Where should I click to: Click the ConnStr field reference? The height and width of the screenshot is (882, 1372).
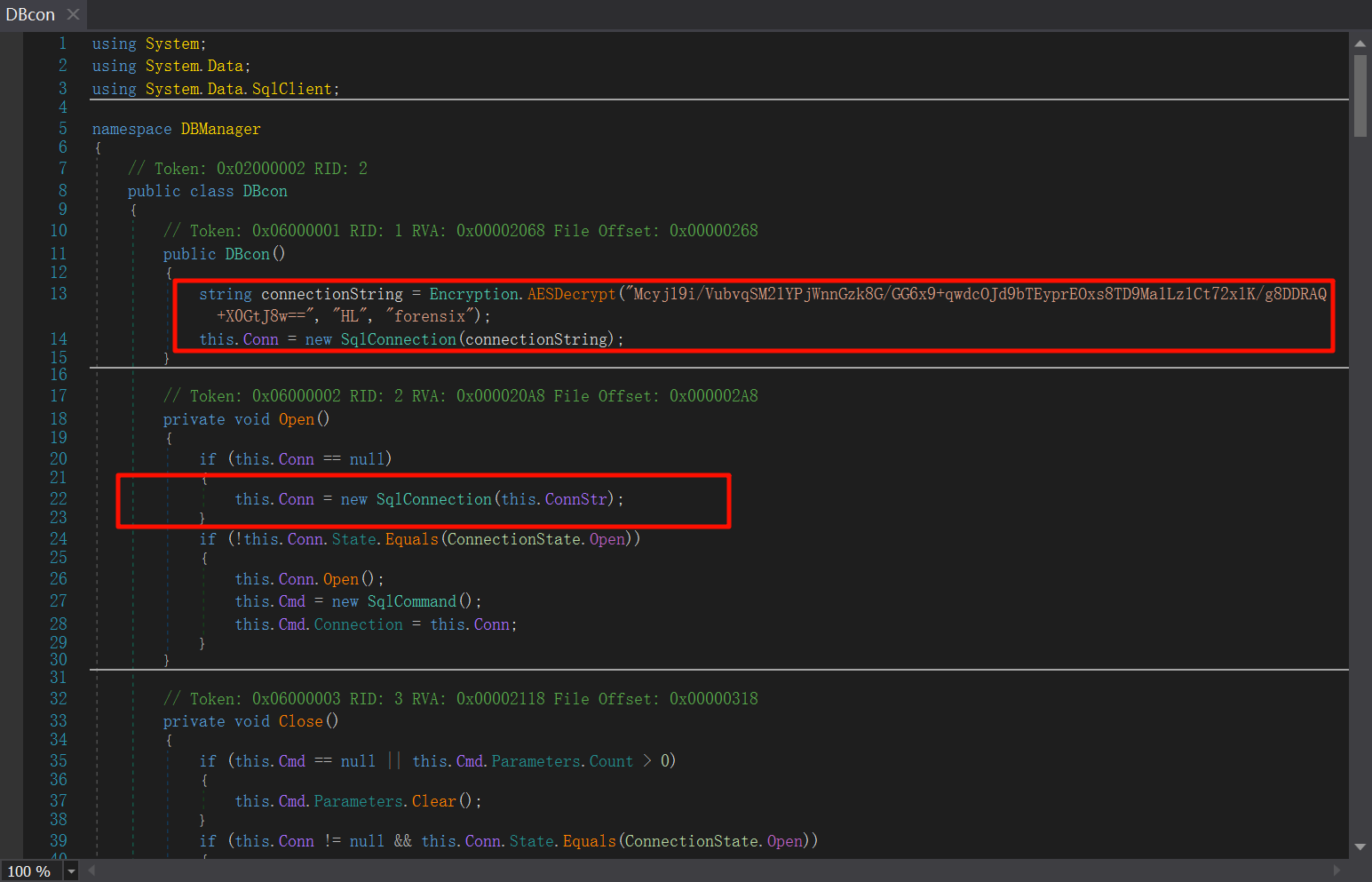[576, 499]
